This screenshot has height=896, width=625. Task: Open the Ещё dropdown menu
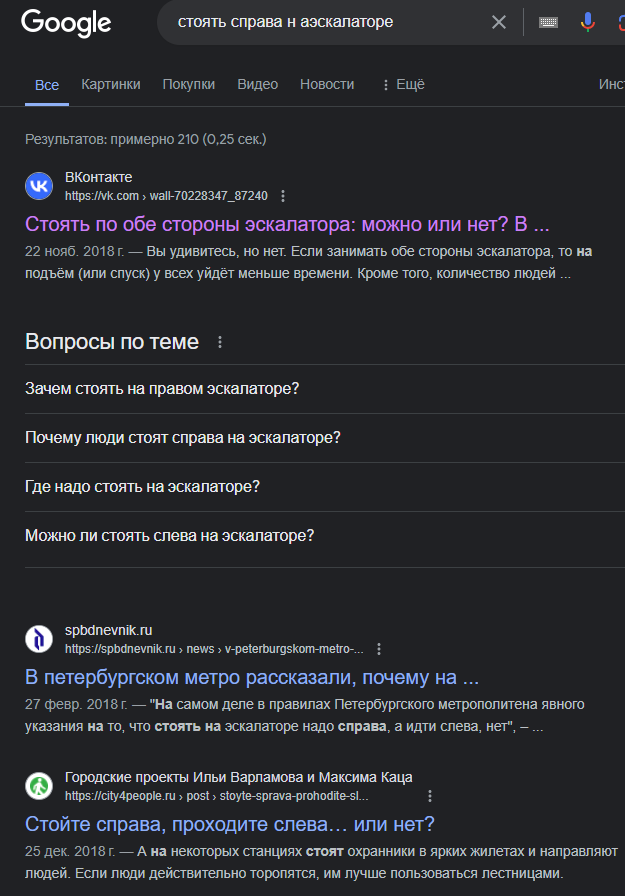coord(403,85)
